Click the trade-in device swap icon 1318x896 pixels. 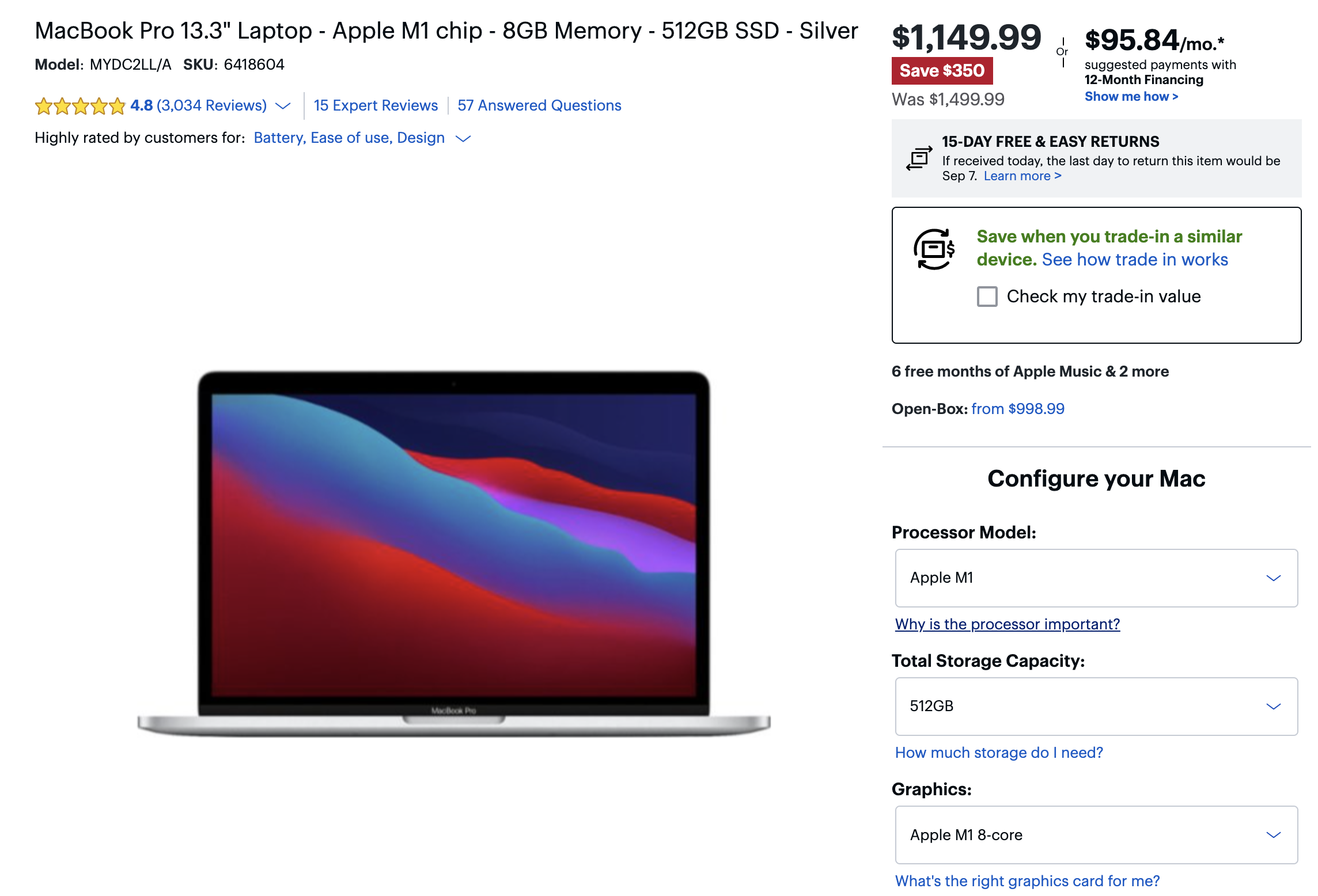(934, 249)
